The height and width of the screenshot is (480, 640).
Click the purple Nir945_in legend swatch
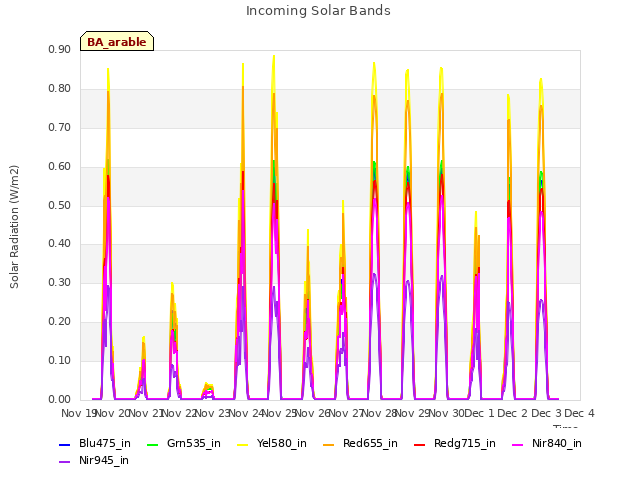[x=64, y=462]
